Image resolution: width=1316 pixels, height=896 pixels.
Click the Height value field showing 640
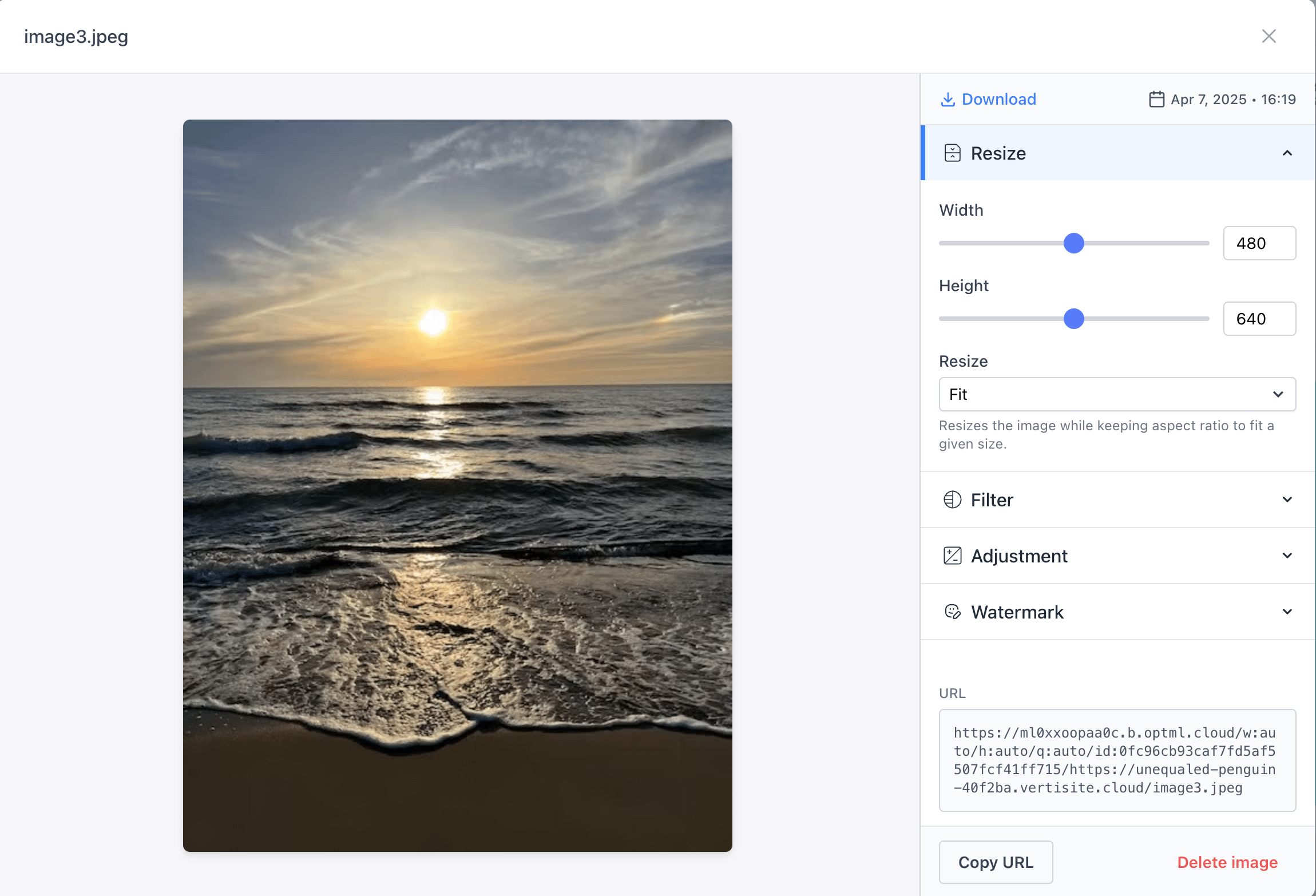[1259, 319]
